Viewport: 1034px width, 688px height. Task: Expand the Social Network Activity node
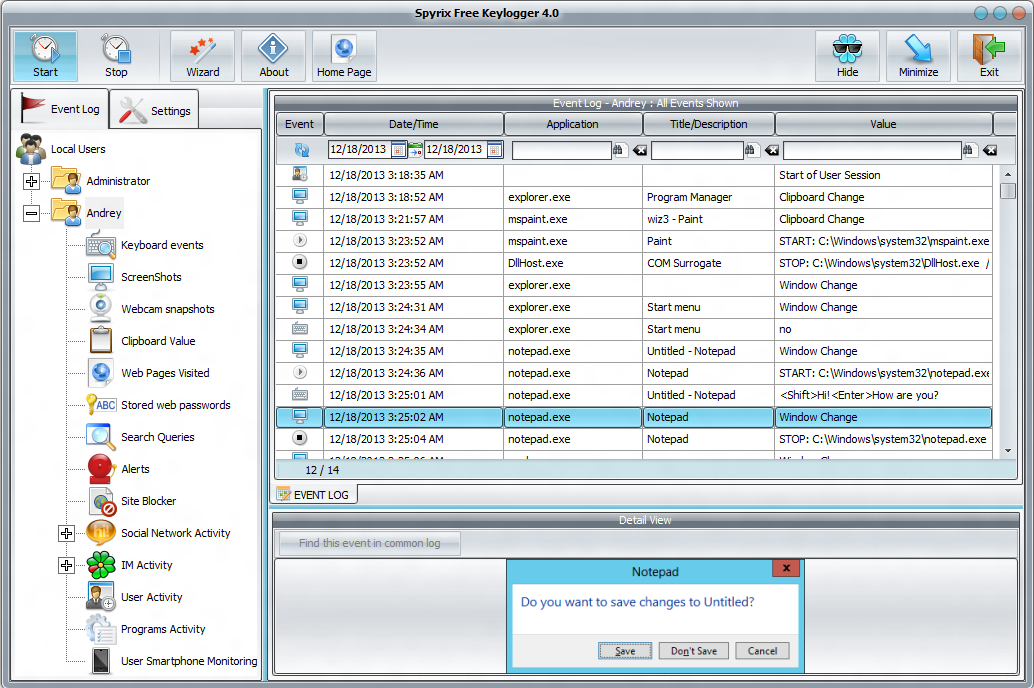click(66, 533)
